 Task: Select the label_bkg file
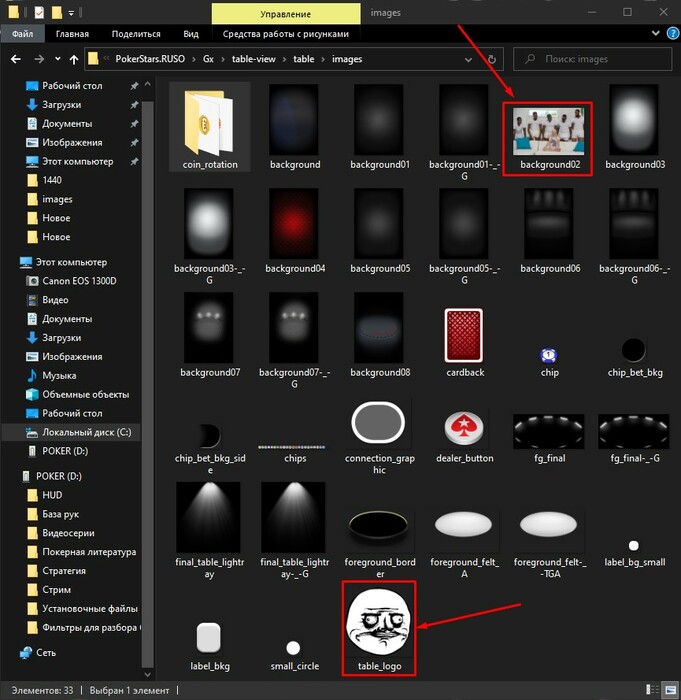[x=209, y=646]
